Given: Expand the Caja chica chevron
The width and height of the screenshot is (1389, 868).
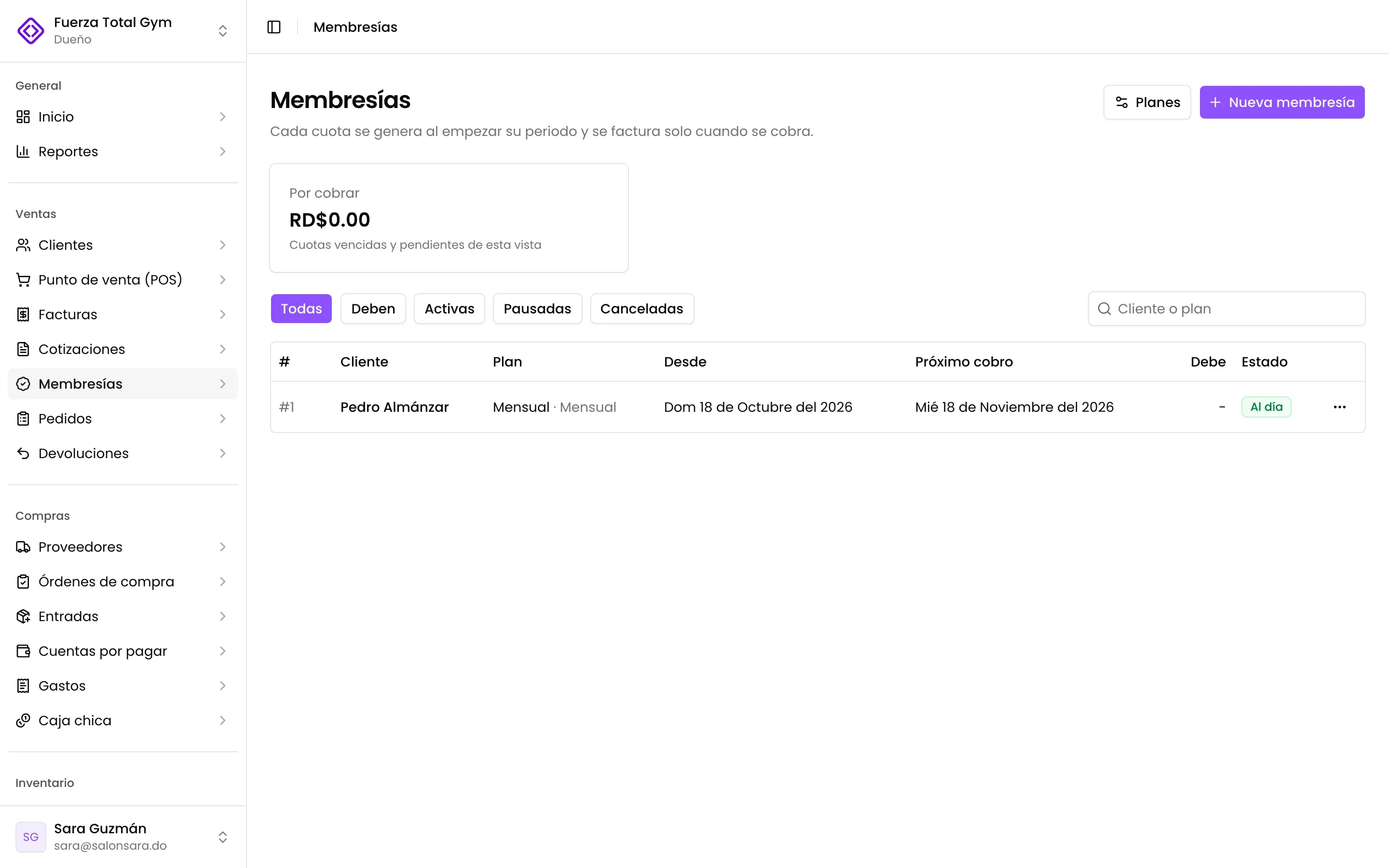Looking at the screenshot, I should [223, 720].
